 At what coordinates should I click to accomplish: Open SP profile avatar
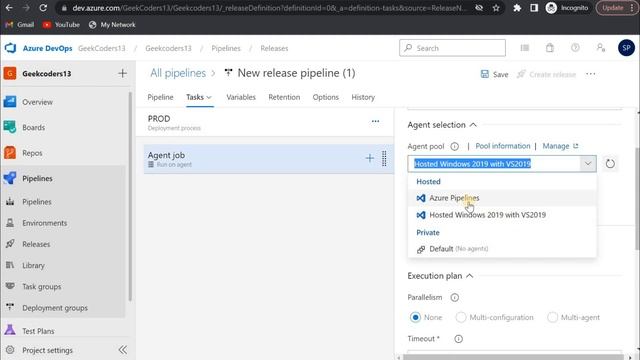(626, 48)
